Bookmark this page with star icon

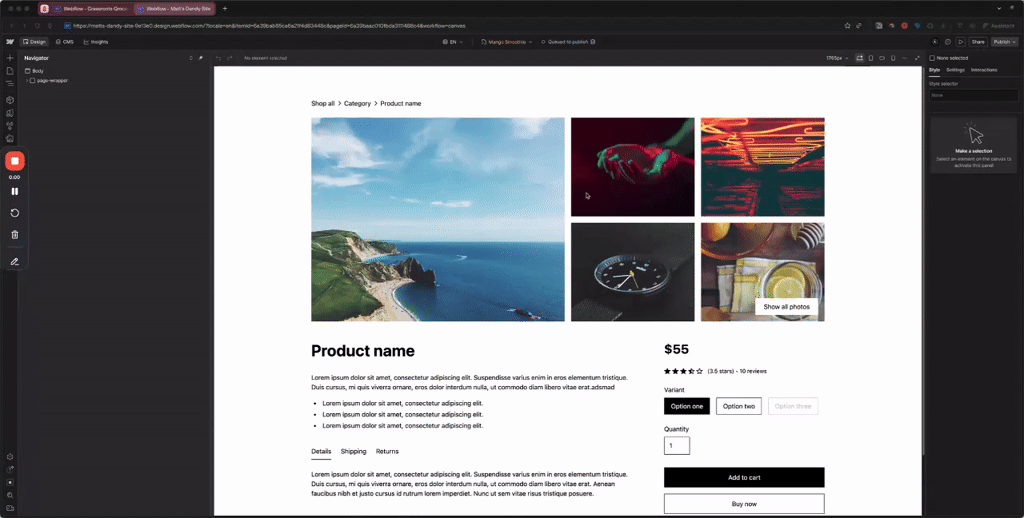[848, 26]
